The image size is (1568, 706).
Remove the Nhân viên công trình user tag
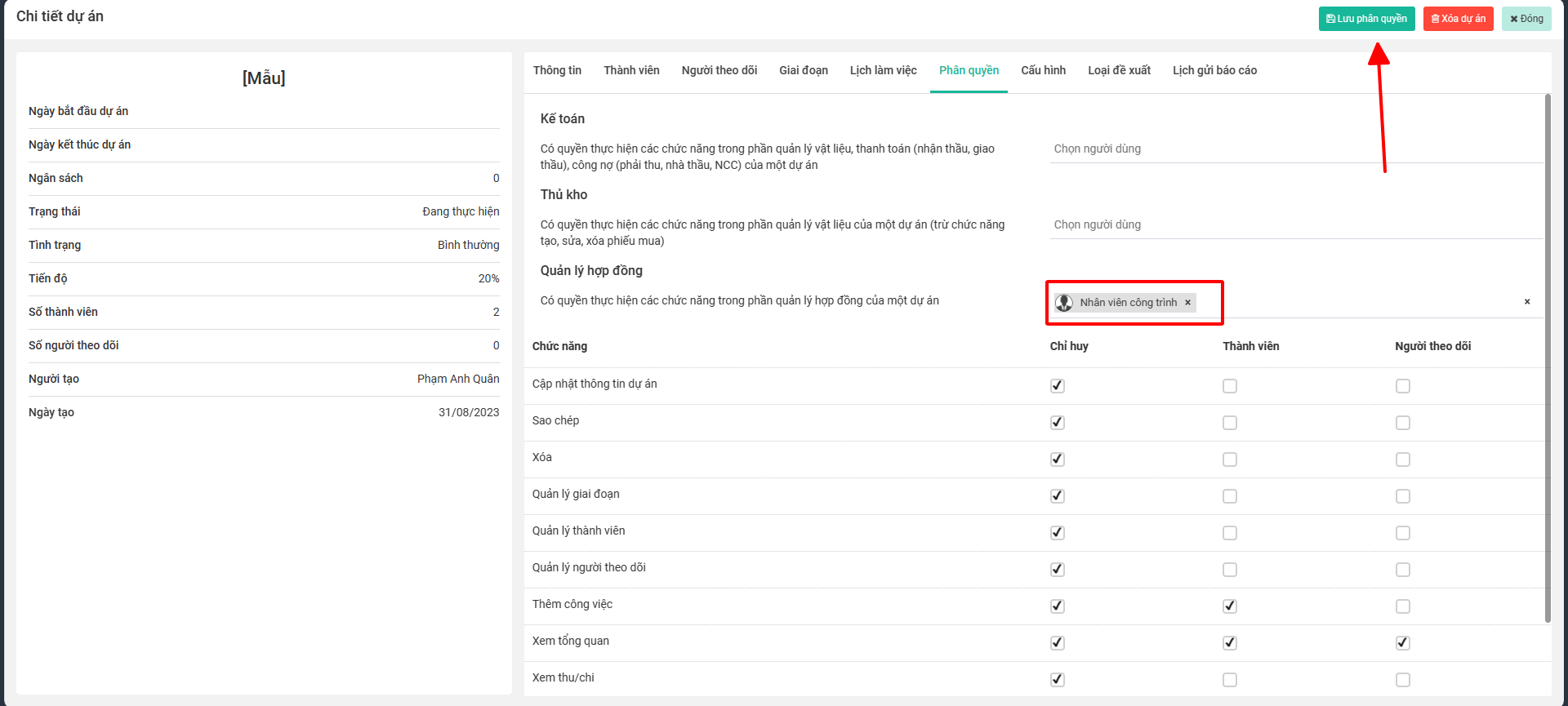(1187, 303)
